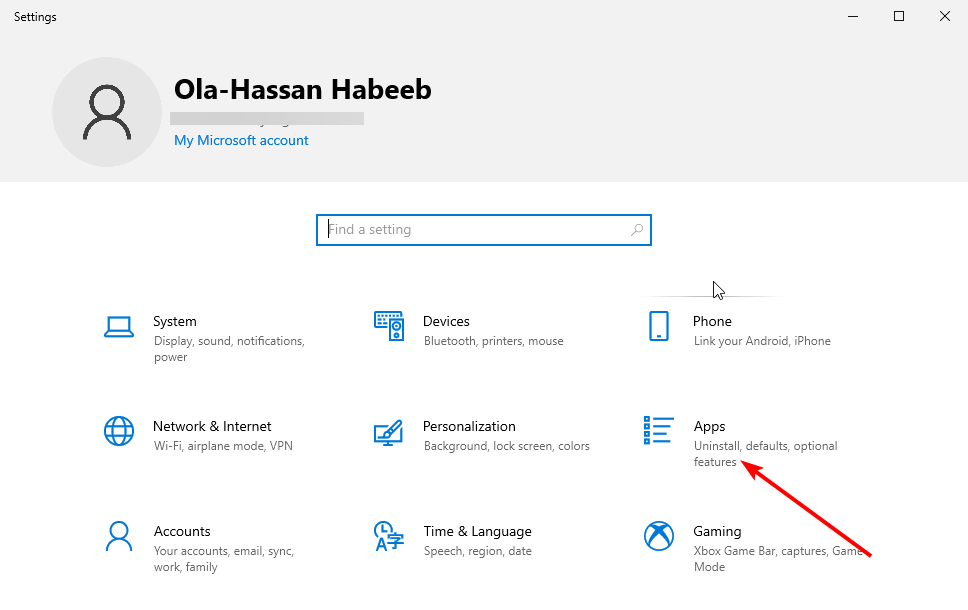This screenshot has width=968, height=610.
Task: Go to Devices settings
Action: pos(446,321)
